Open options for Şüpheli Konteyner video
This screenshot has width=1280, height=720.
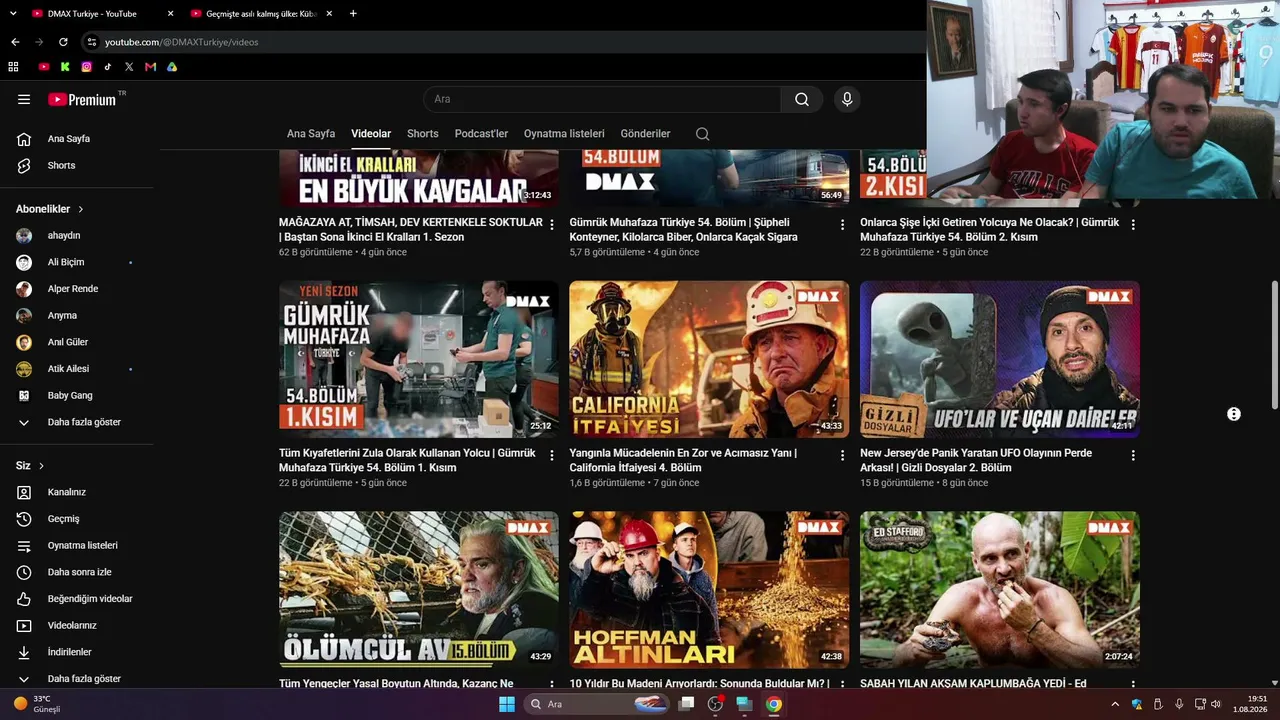[842, 225]
